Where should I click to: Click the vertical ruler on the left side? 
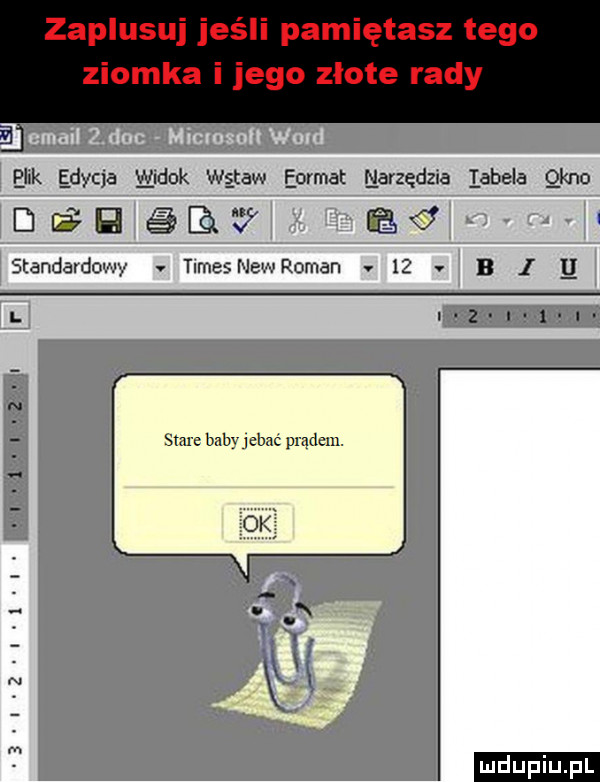(x=14, y=574)
